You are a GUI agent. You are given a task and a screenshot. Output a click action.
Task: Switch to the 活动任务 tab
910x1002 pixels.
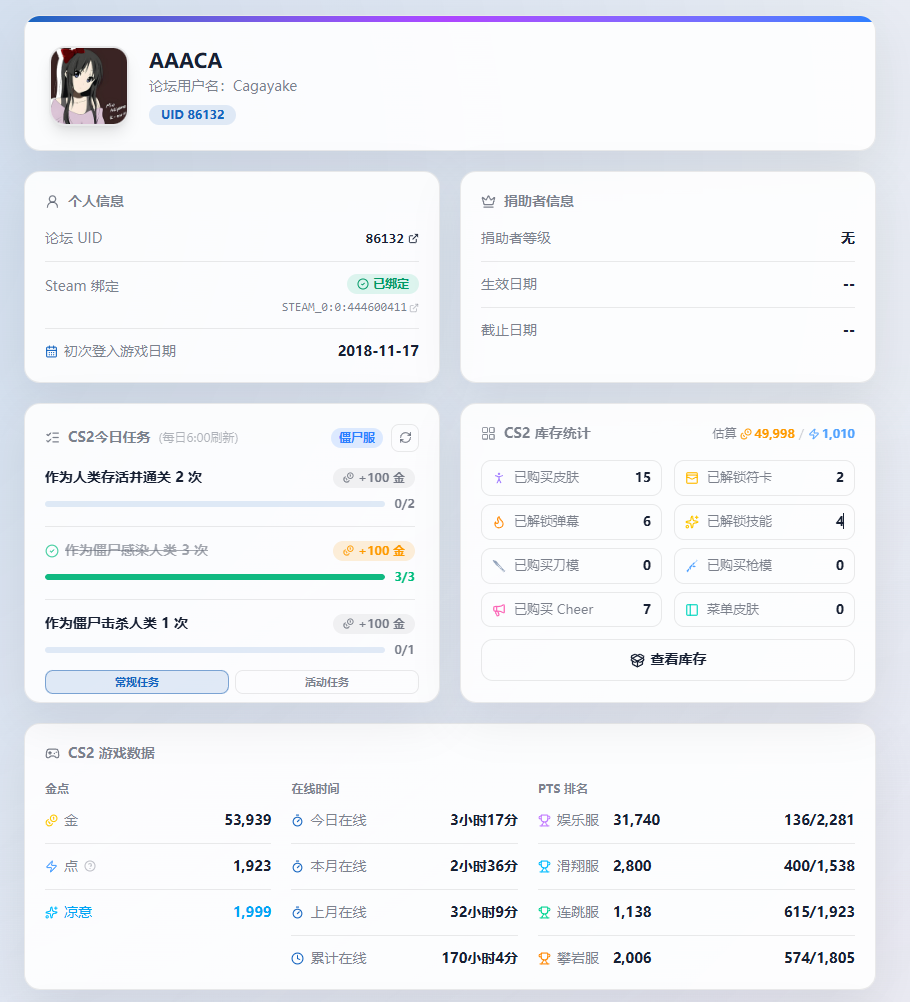[x=327, y=682]
